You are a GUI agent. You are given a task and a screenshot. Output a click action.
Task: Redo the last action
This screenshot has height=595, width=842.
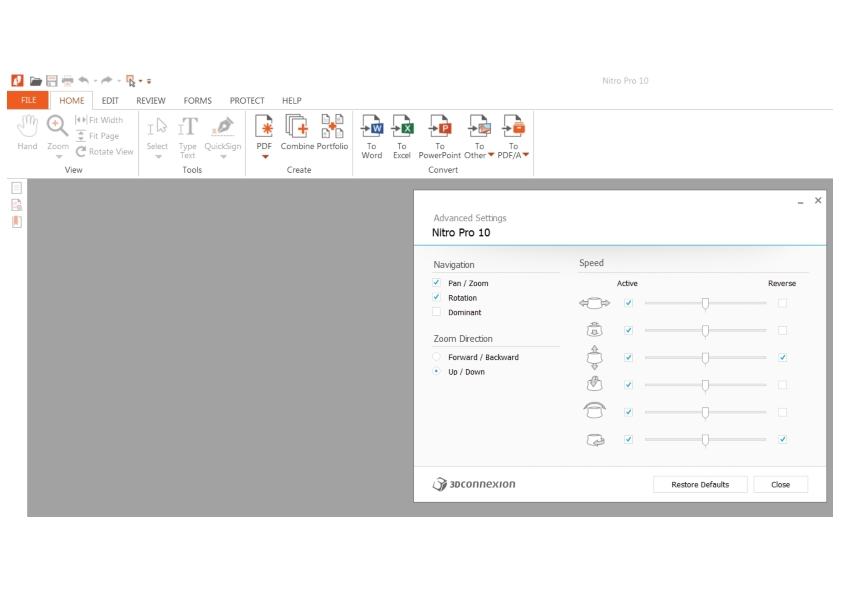(x=106, y=81)
